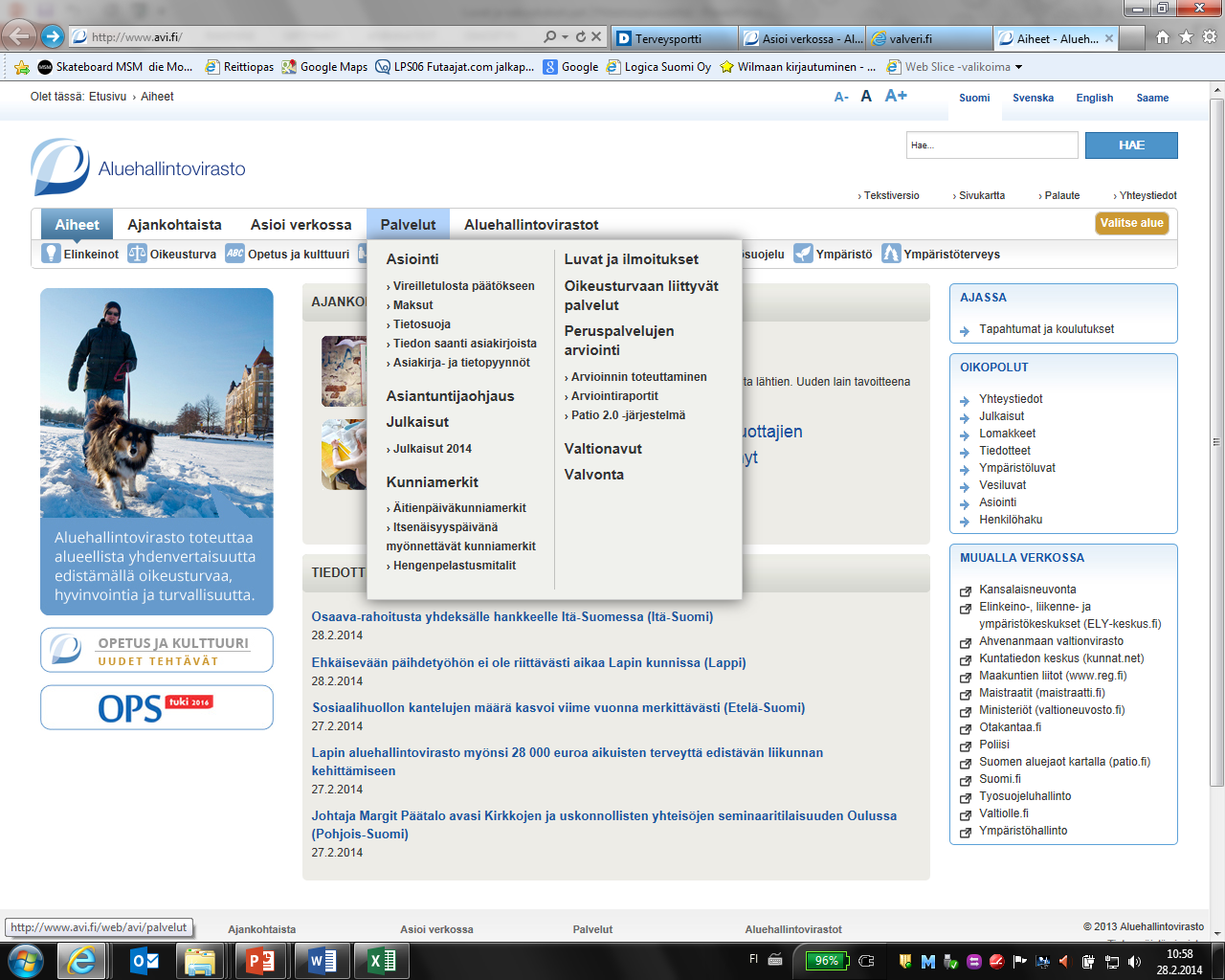Viewport: 1225px width, 980px height.
Task: Click the Refresh icon in address bar
Action: (x=580, y=37)
